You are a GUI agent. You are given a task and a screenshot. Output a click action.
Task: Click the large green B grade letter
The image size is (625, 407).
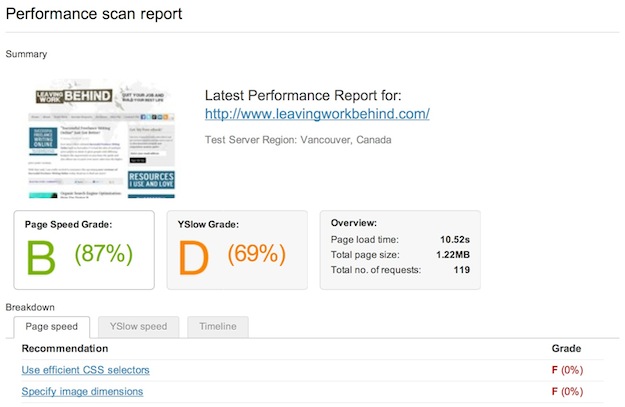tap(42, 257)
